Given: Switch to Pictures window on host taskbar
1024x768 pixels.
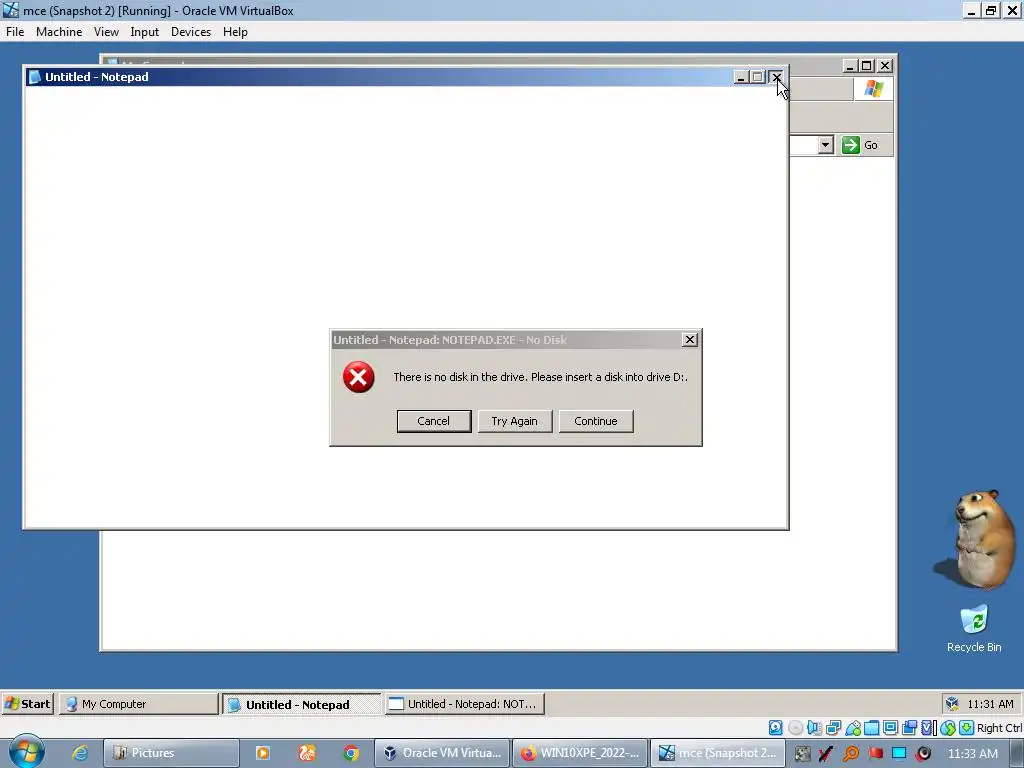Looking at the screenshot, I should click(x=171, y=753).
